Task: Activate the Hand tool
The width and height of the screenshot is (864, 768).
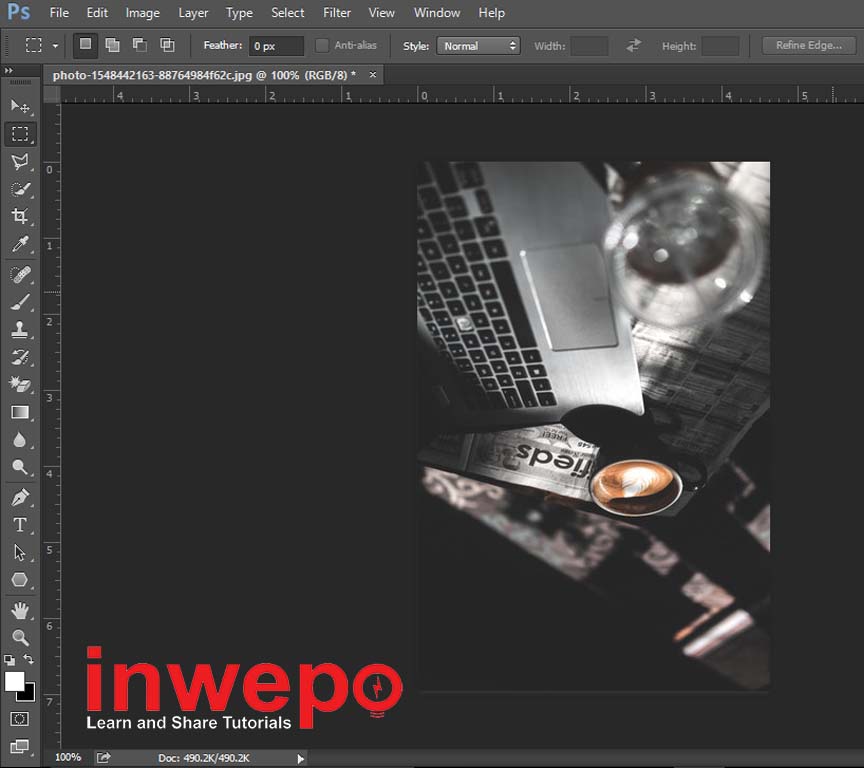Action: (19, 610)
